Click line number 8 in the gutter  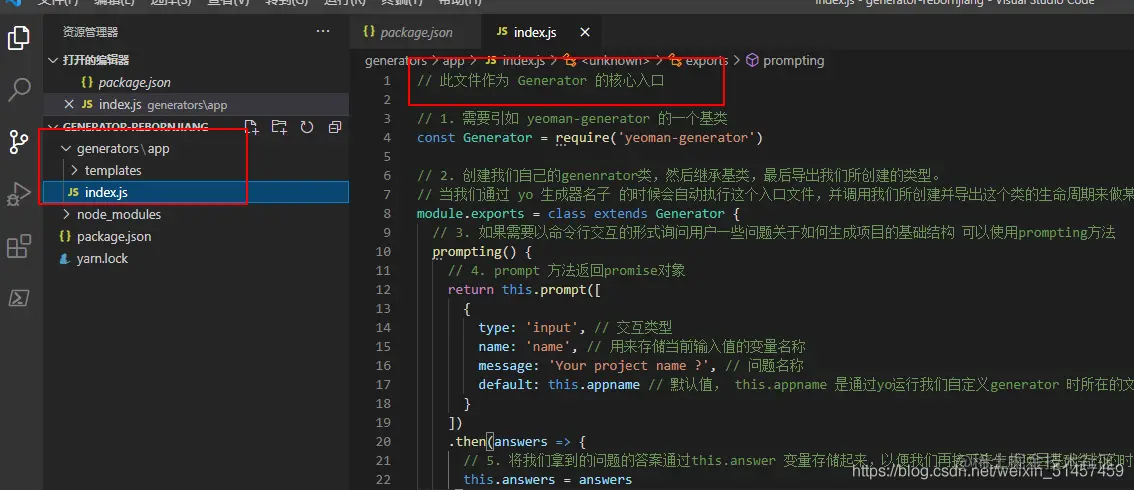pyautogui.click(x=388, y=214)
